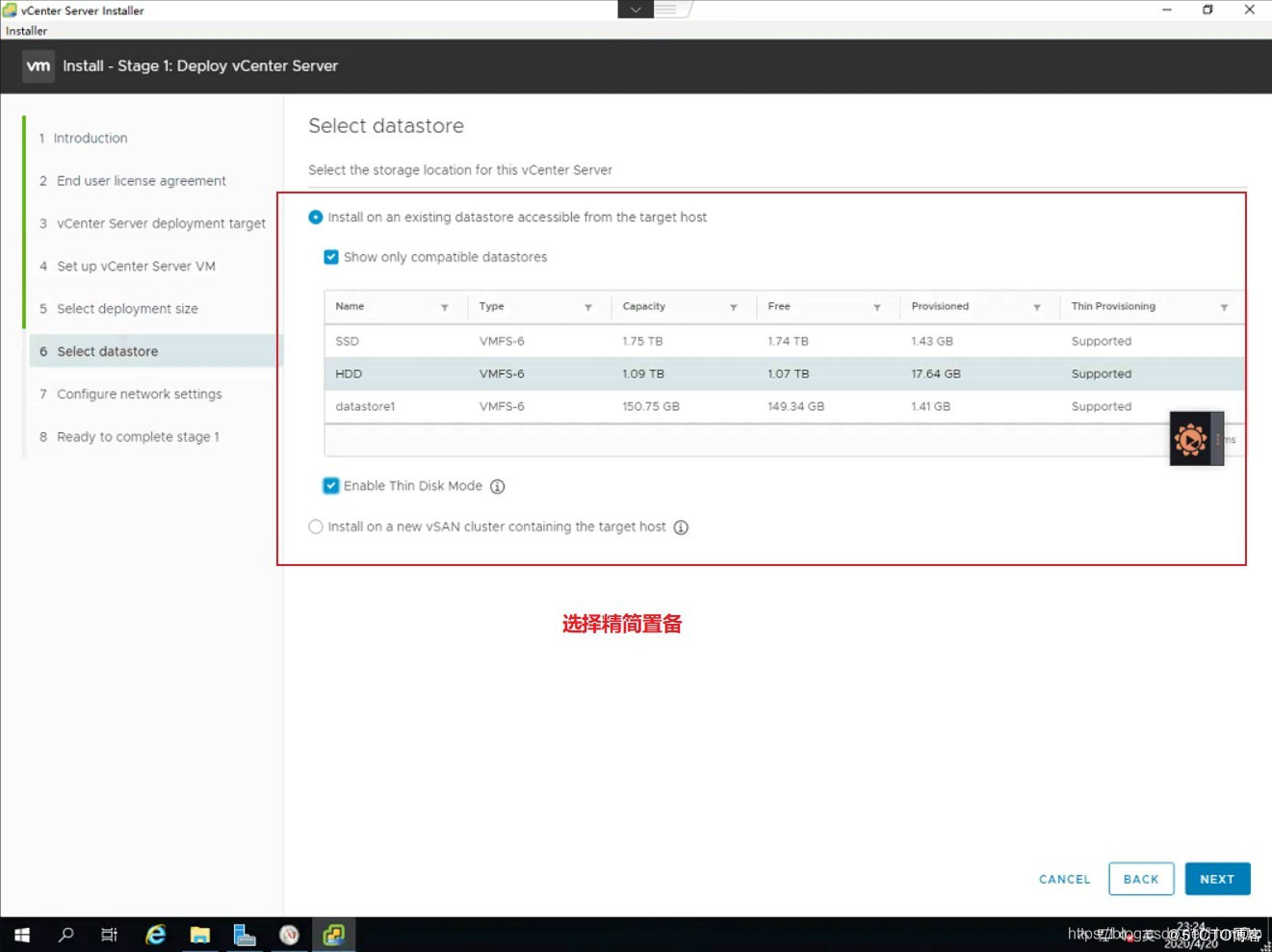The height and width of the screenshot is (952, 1272).
Task: Go to step 4 Set up vCenter Server VM
Action: tap(127, 267)
